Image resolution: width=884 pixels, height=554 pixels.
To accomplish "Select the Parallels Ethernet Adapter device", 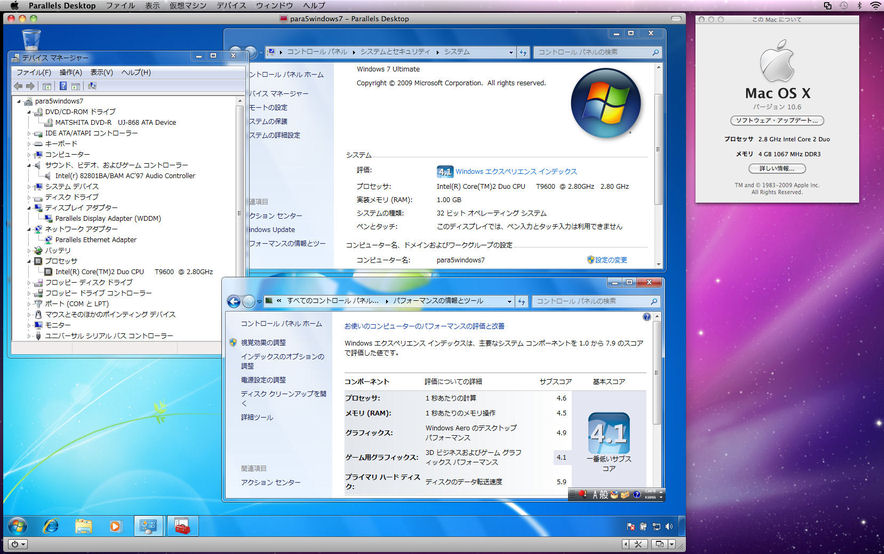I will click(x=96, y=240).
